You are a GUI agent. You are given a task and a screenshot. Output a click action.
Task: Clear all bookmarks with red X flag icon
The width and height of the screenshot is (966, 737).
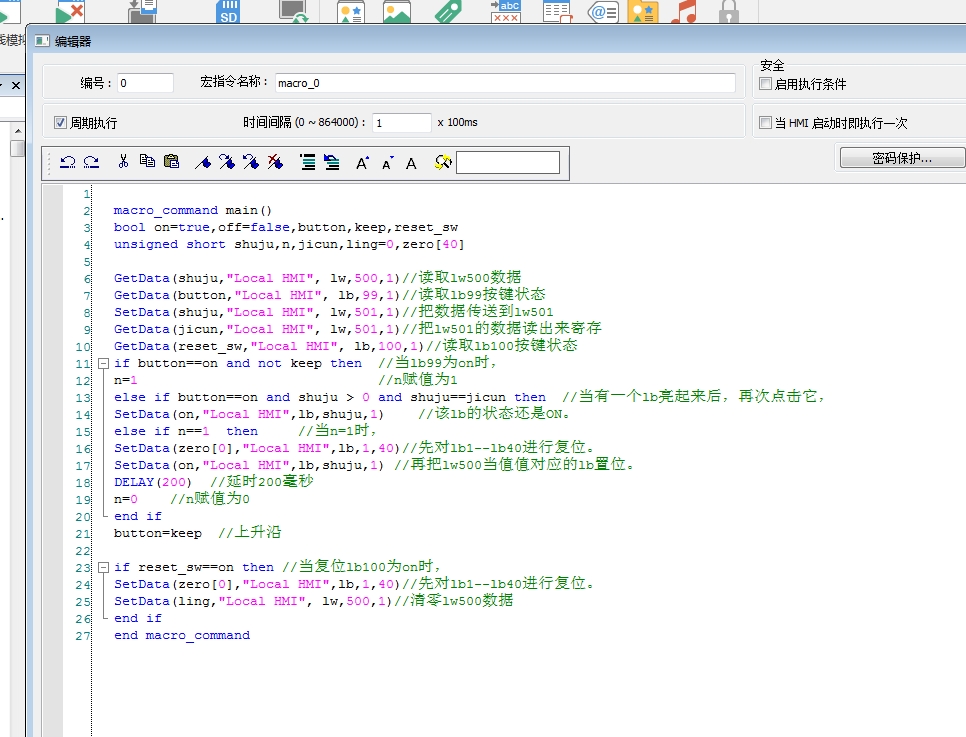[275, 162]
